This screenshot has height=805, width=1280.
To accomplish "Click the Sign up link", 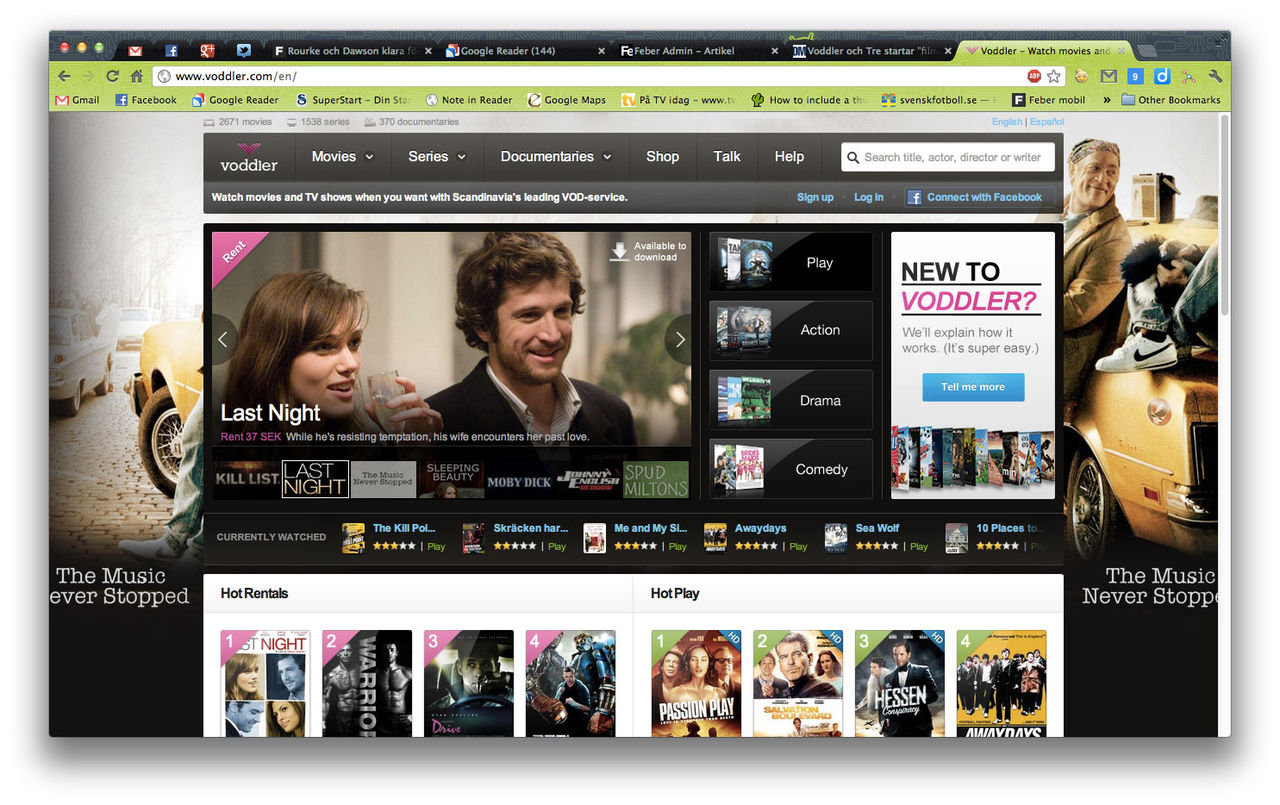I will tap(814, 197).
